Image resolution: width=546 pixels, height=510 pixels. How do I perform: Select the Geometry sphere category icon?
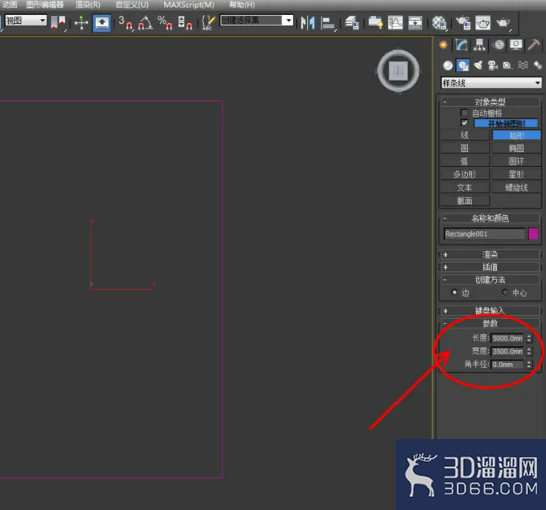448,65
